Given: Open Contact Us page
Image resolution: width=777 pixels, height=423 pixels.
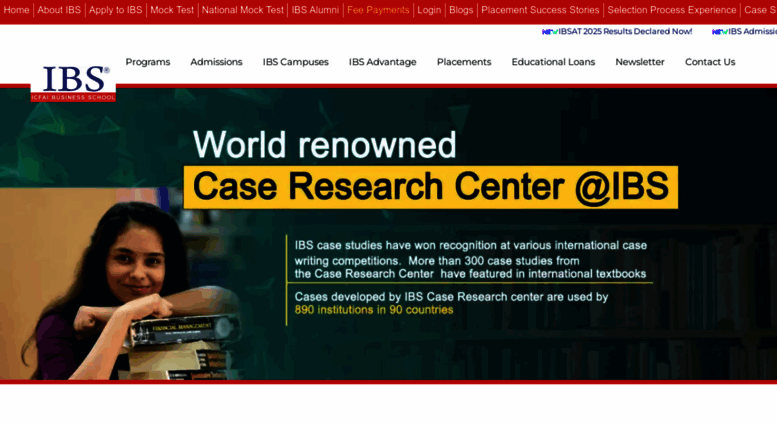Looking at the screenshot, I should point(709,62).
